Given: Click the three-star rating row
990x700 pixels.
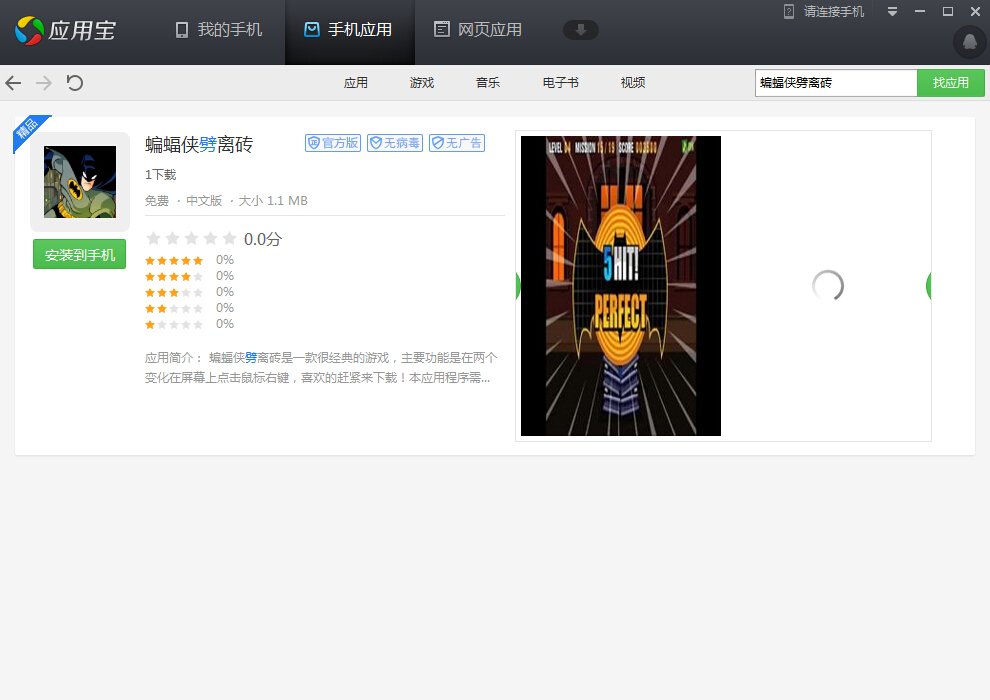Looking at the screenshot, I should click(x=189, y=292).
